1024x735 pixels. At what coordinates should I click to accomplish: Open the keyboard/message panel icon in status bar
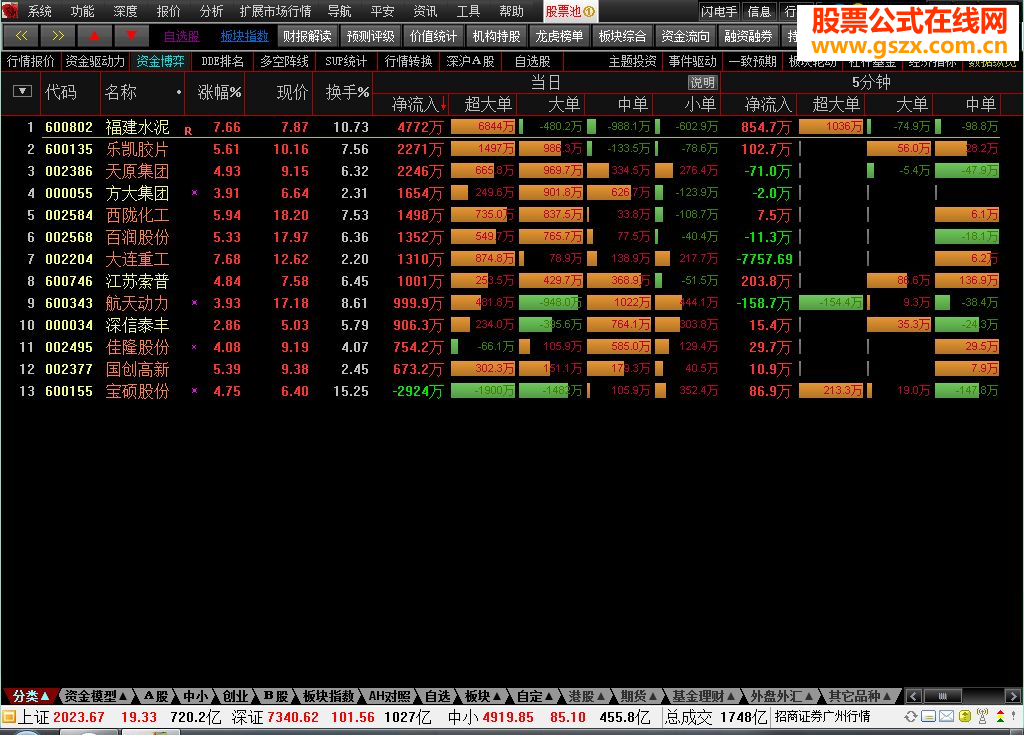(x=929, y=717)
